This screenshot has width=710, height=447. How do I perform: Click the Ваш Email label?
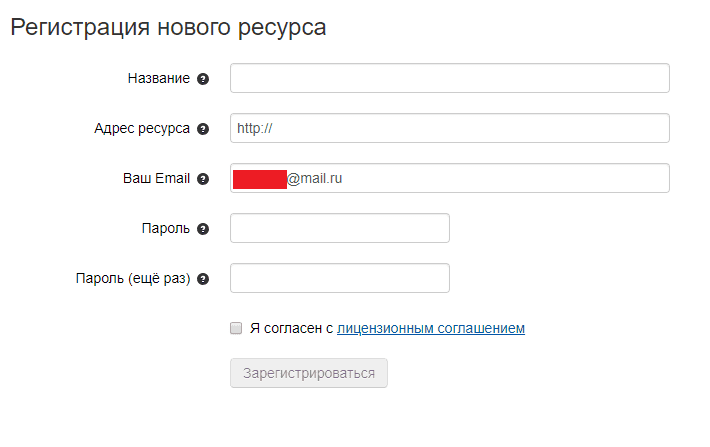click(150, 179)
